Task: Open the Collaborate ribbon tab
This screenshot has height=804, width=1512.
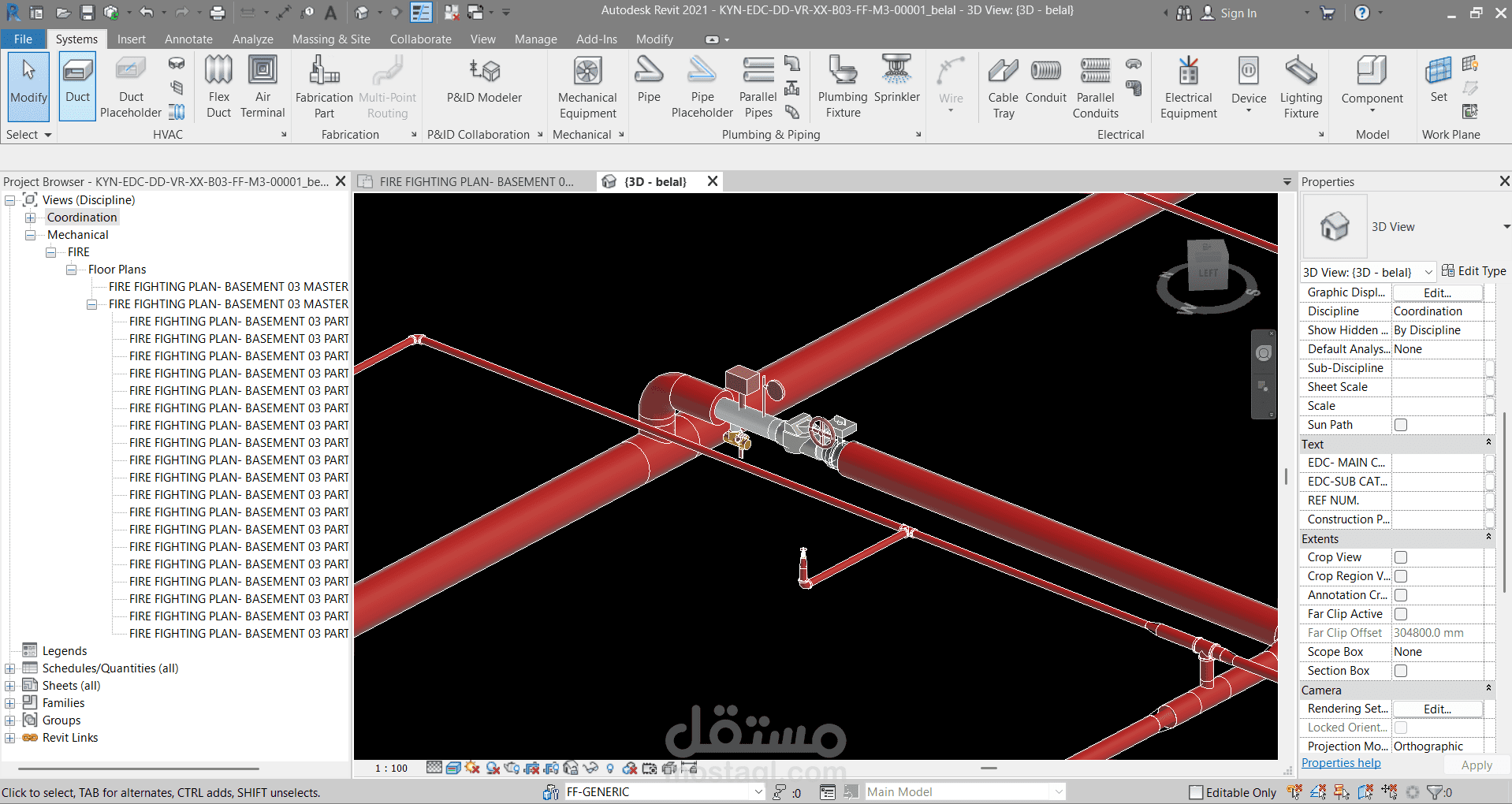Action: pos(420,39)
